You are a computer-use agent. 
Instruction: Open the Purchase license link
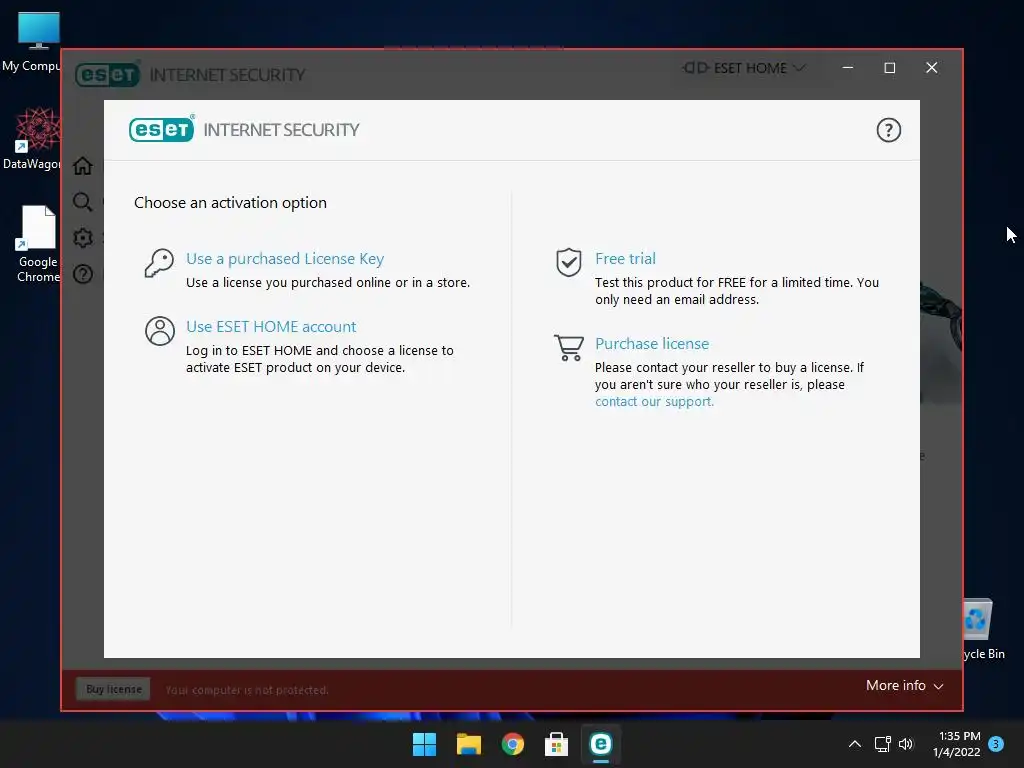[x=652, y=344]
